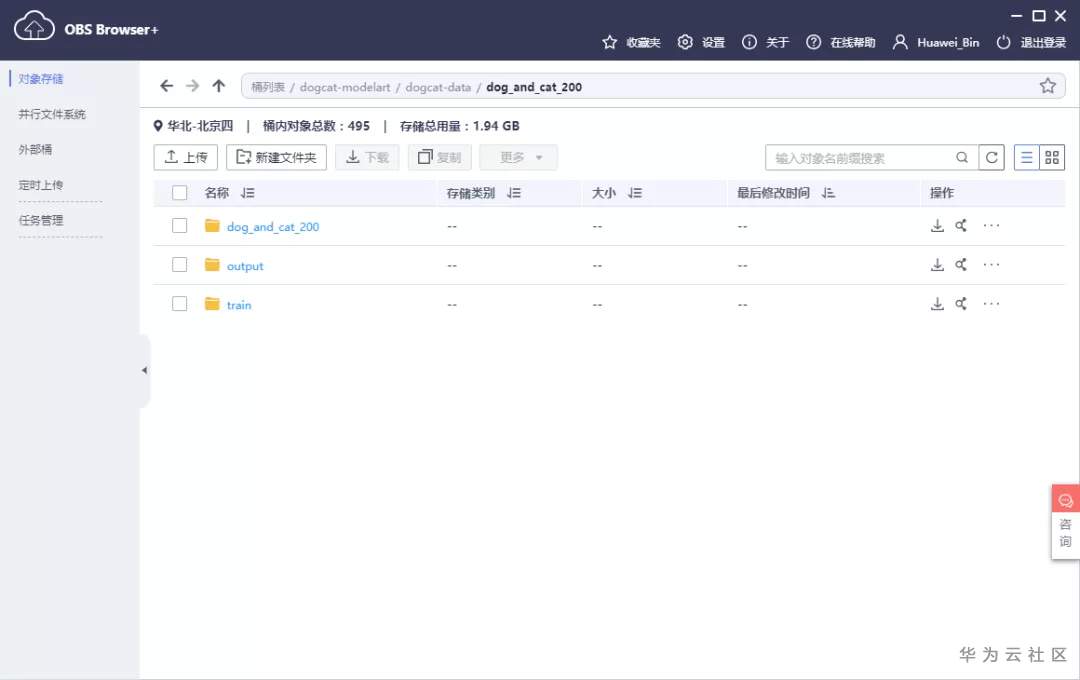Navigate up one folder level
This screenshot has width=1080, height=680.
[218, 86]
